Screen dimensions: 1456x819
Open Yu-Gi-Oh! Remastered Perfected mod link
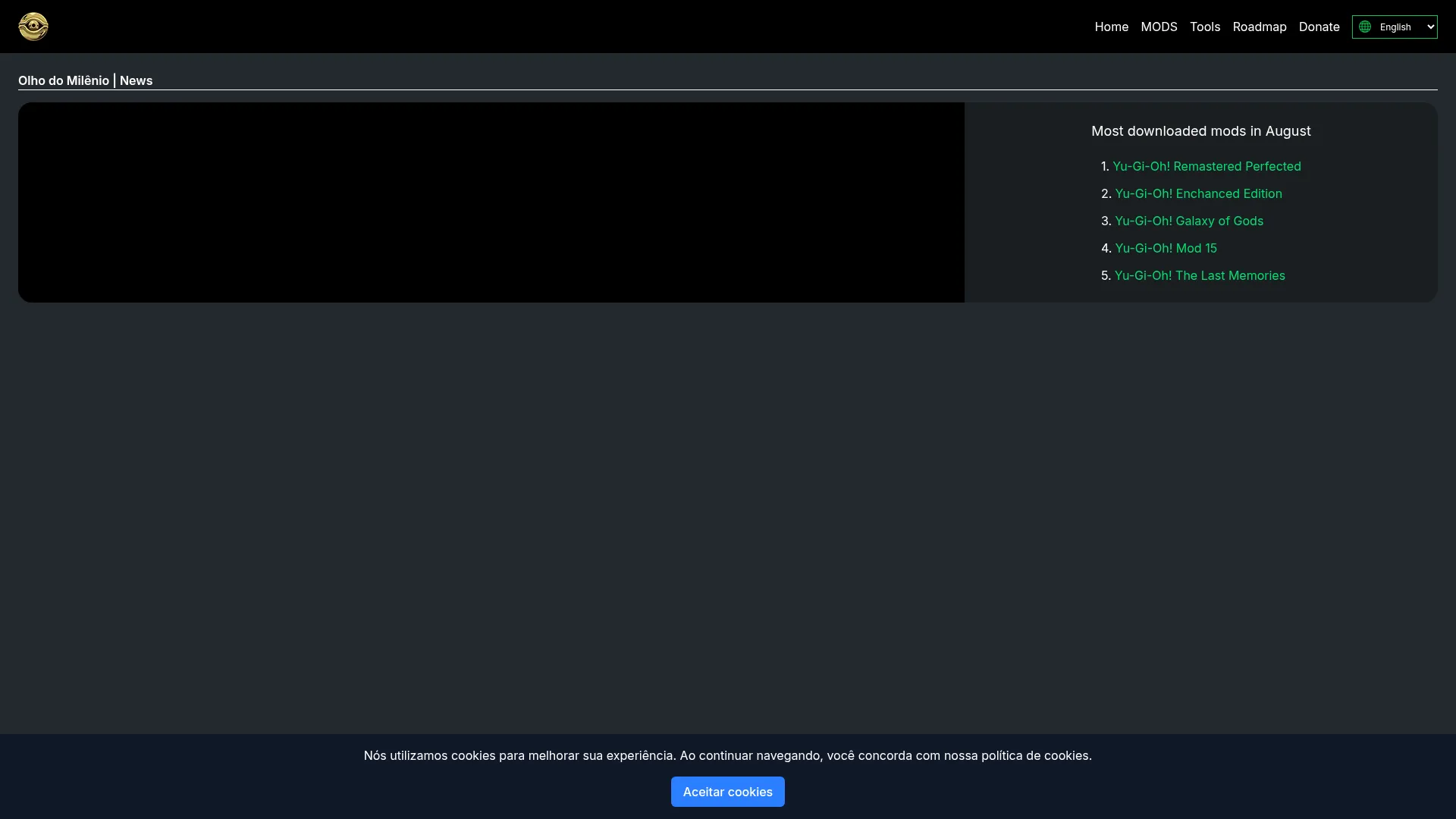[x=1207, y=166]
